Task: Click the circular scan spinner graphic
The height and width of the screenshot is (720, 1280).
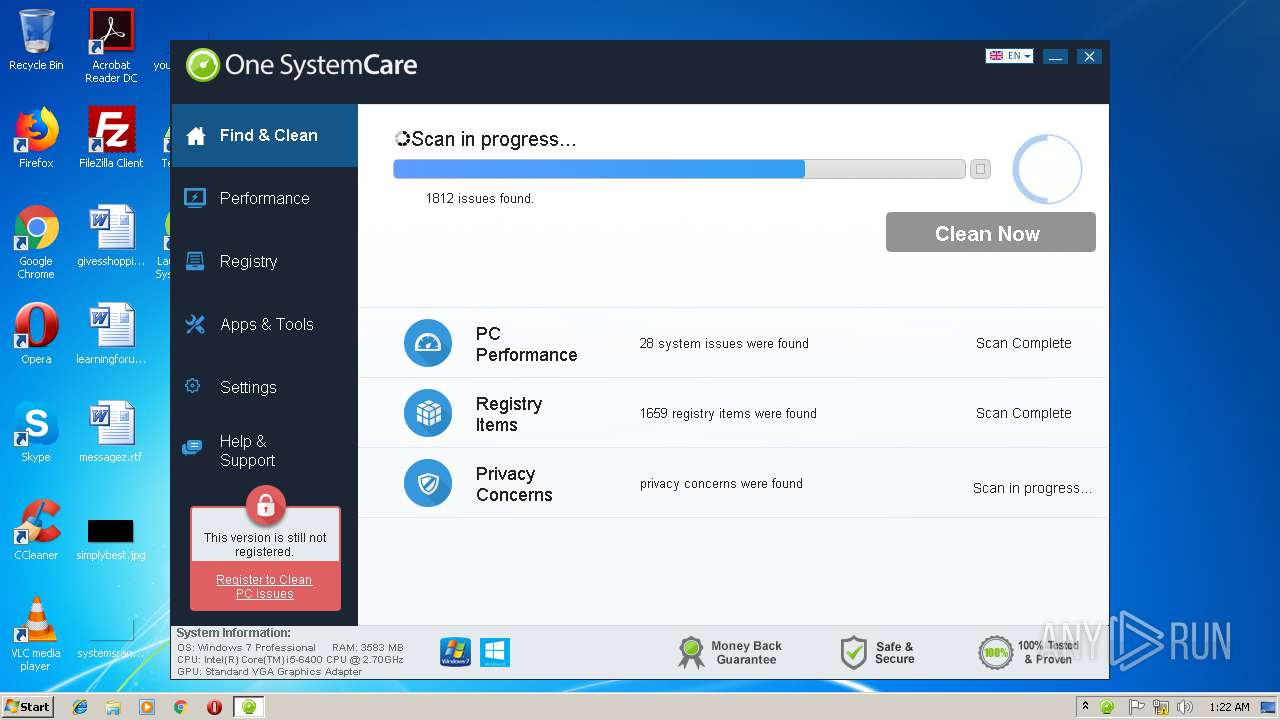Action: pos(1047,169)
